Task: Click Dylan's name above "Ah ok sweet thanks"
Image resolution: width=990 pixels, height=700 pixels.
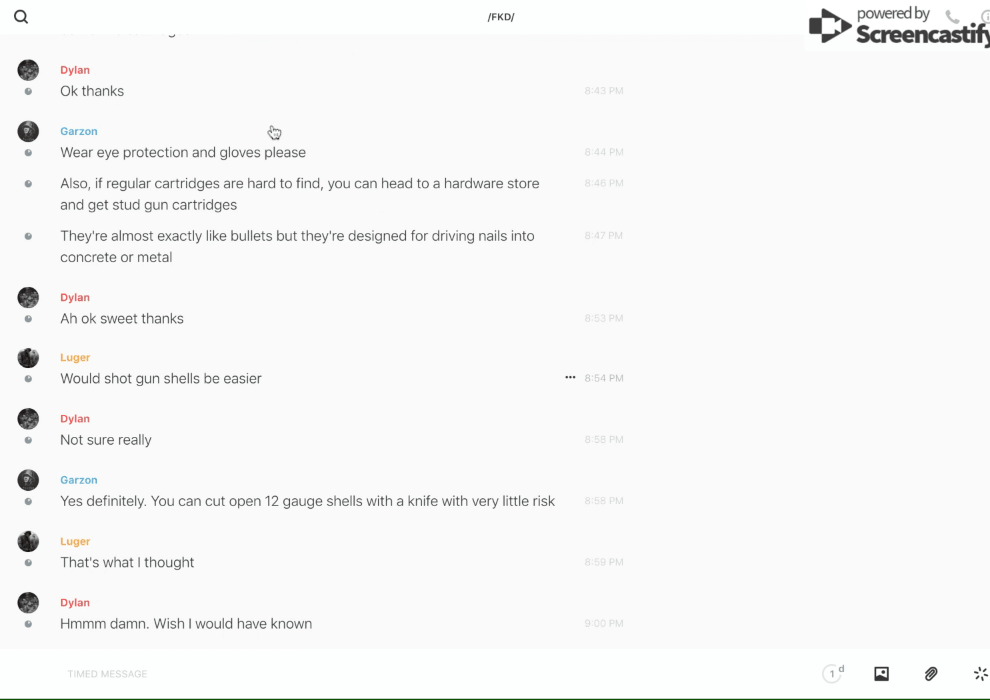Action: (75, 297)
